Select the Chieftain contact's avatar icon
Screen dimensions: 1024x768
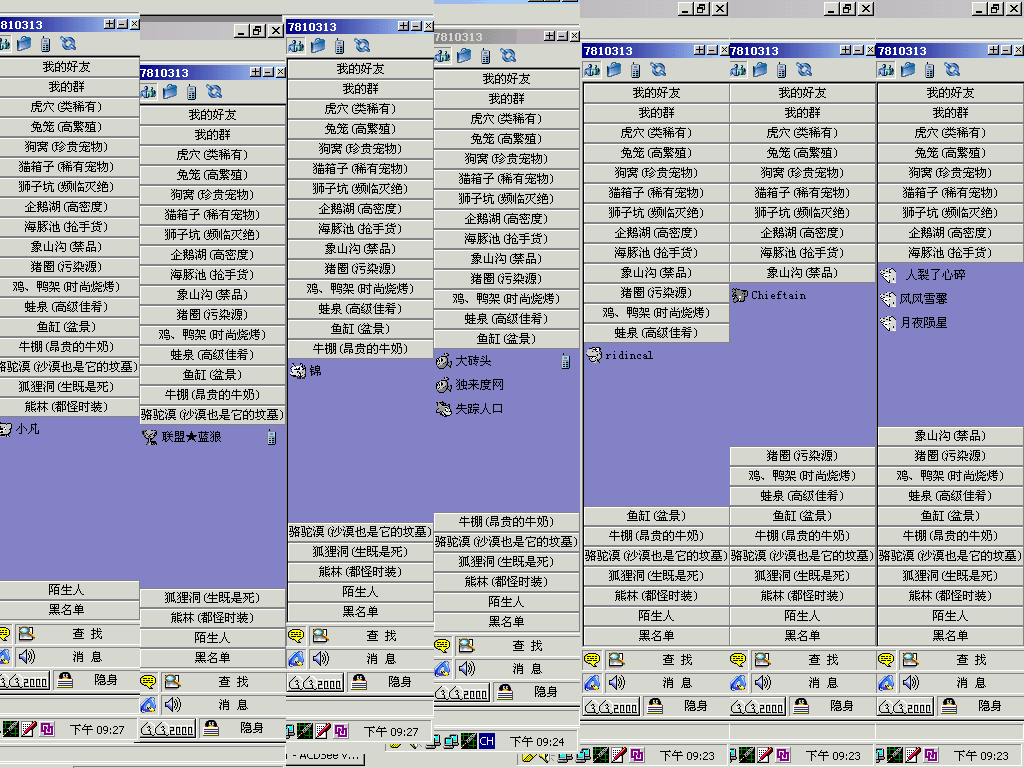point(740,295)
